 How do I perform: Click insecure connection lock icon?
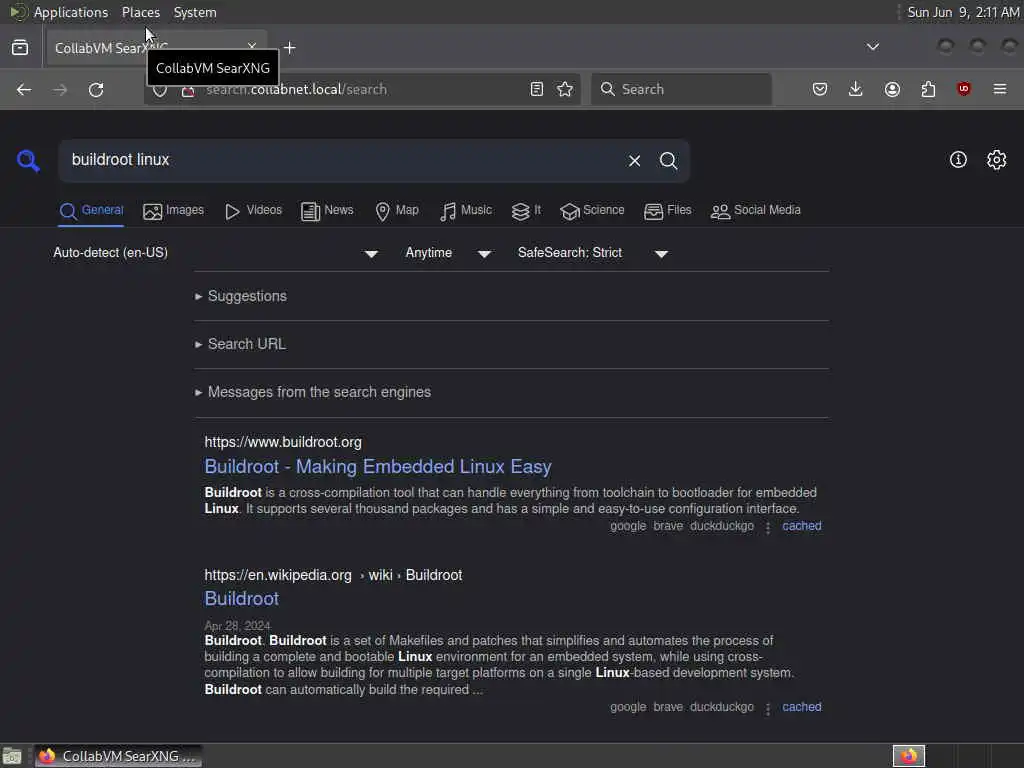tap(188, 92)
